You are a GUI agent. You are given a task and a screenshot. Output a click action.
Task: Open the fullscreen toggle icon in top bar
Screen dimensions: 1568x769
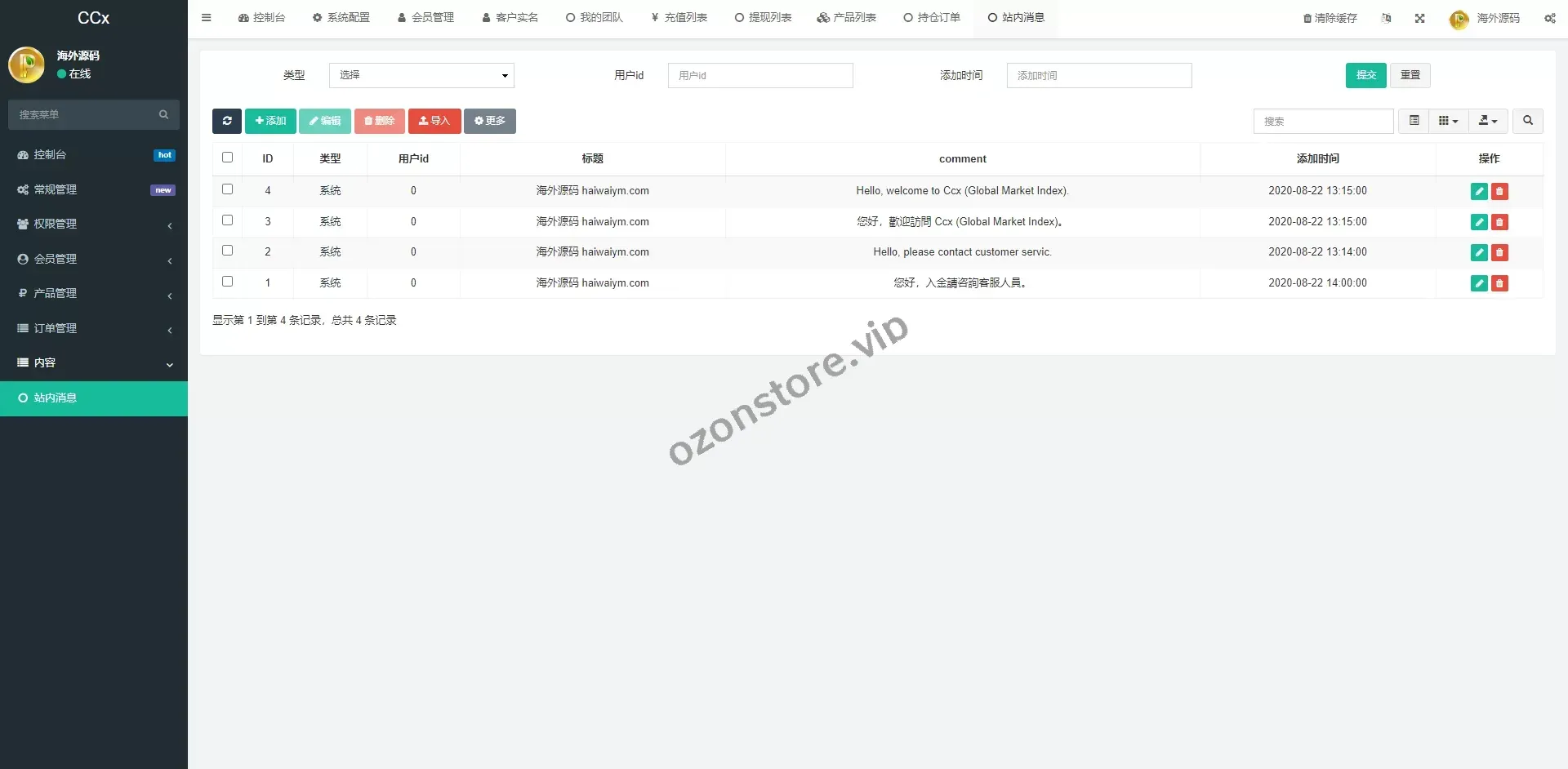pos(1419,18)
